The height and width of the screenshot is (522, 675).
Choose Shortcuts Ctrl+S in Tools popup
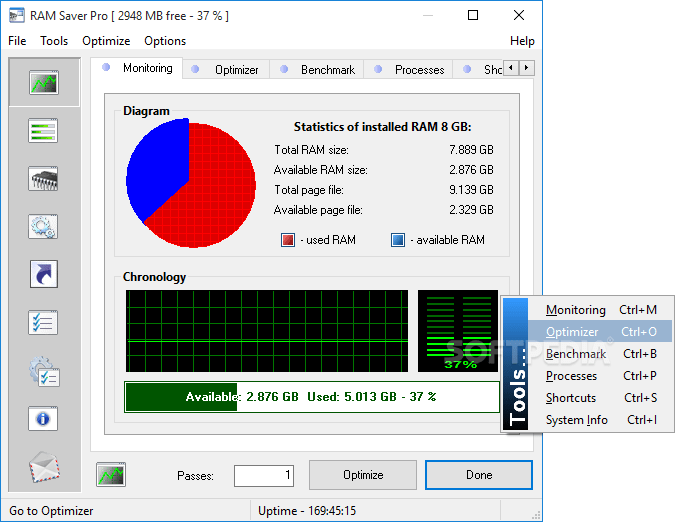point(601,398)
